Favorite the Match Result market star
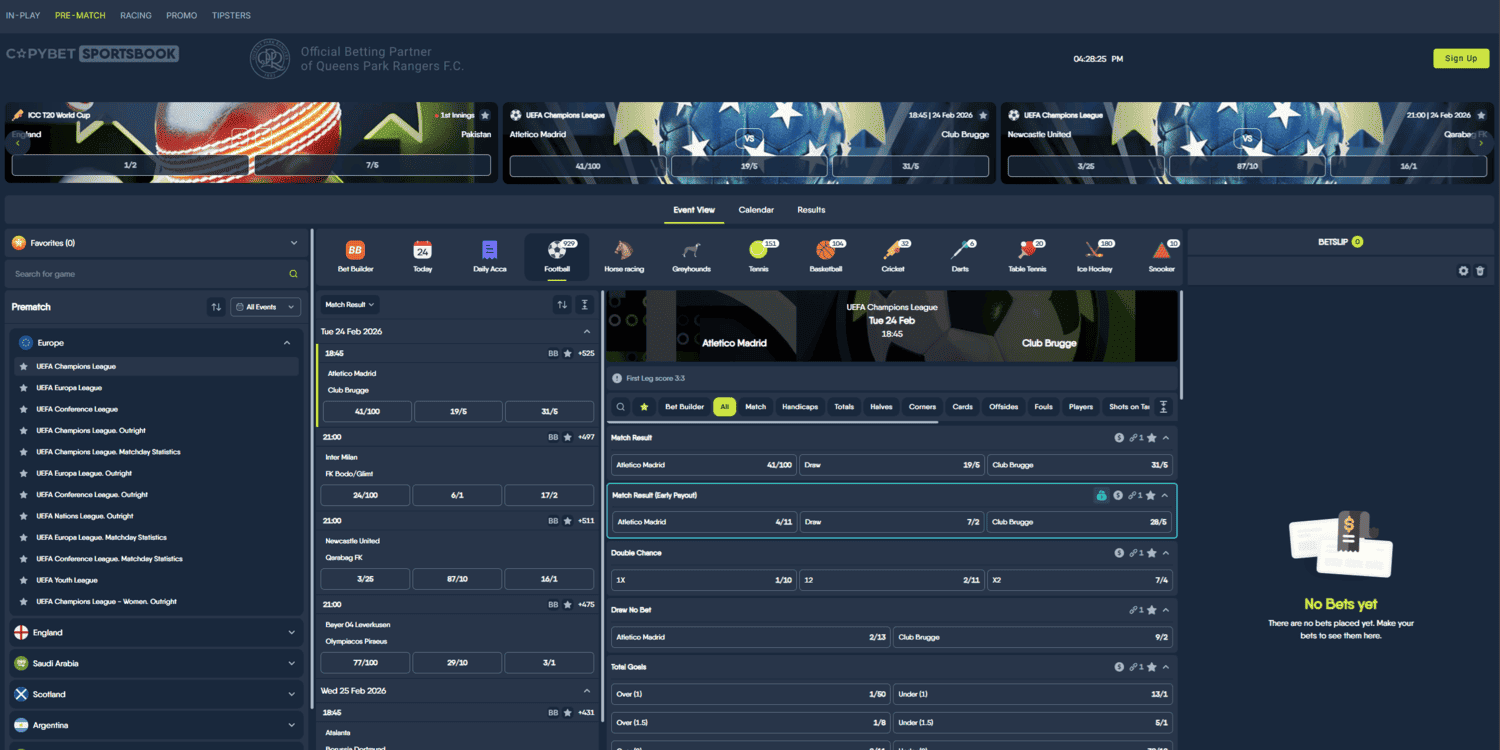Viewport: 1500px width, 750px height. tap(1152, 438)
